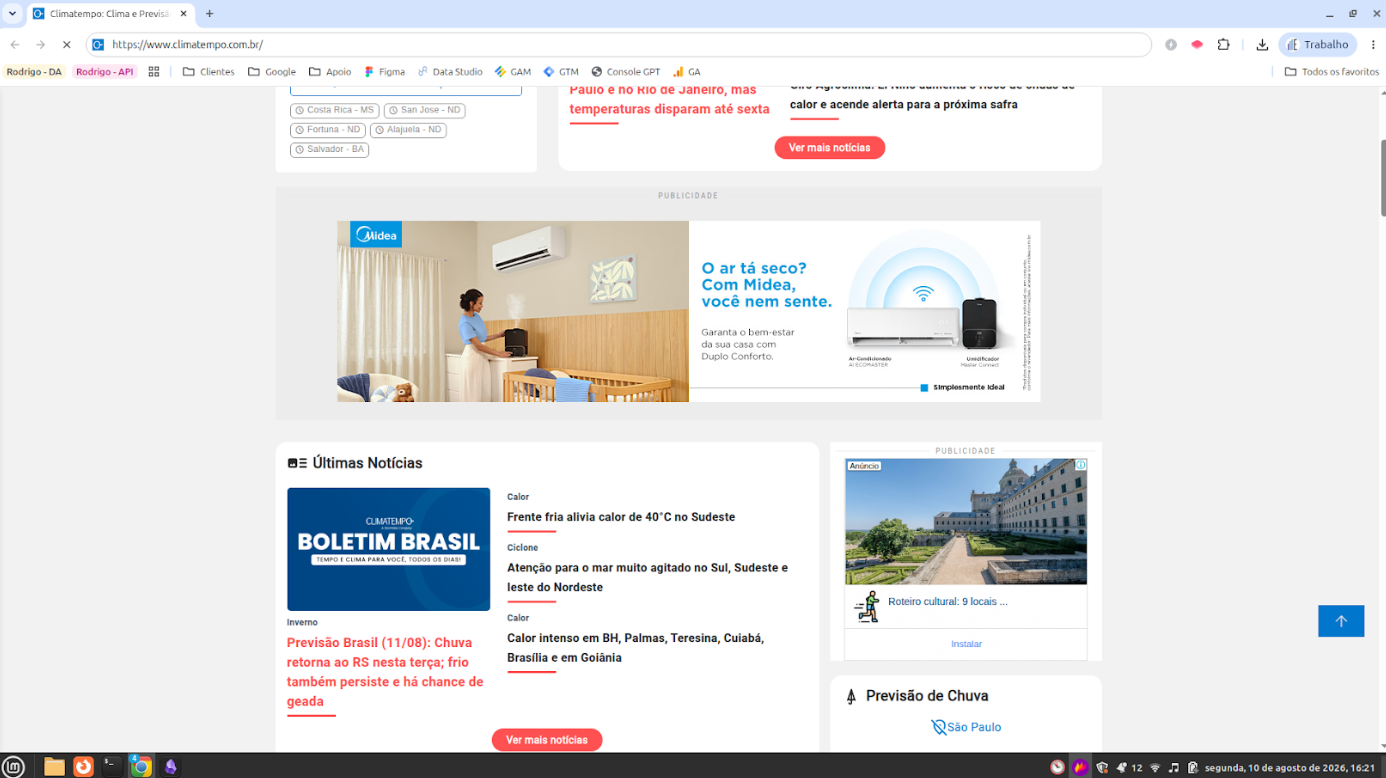Open the tab groups grid icon

154,72
